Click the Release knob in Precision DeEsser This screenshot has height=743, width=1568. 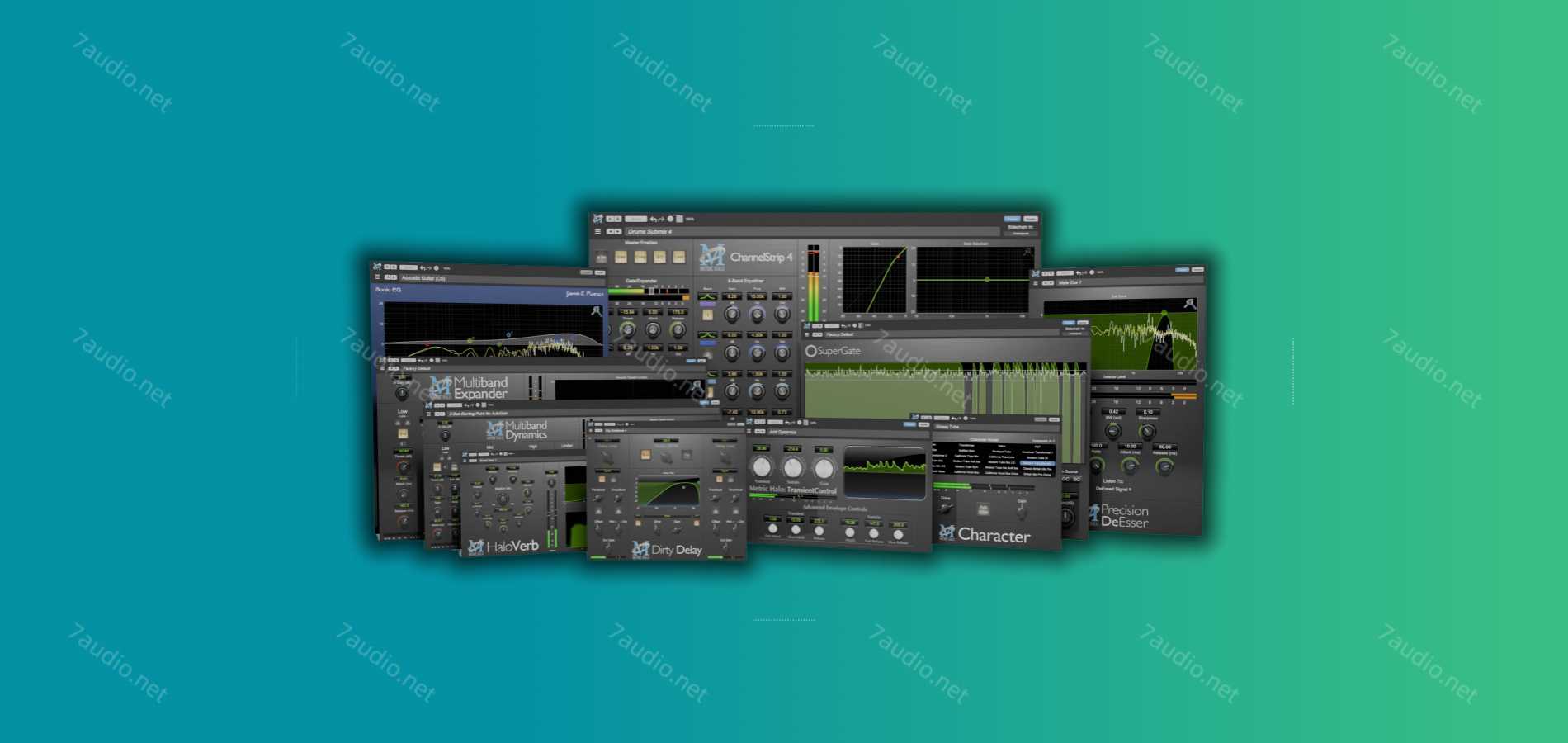point(1164,466)
